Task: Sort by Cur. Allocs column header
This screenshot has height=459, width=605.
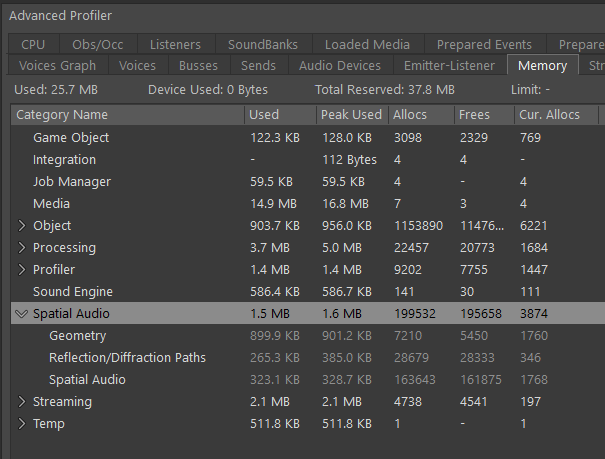Action: (x=549, y=115)
